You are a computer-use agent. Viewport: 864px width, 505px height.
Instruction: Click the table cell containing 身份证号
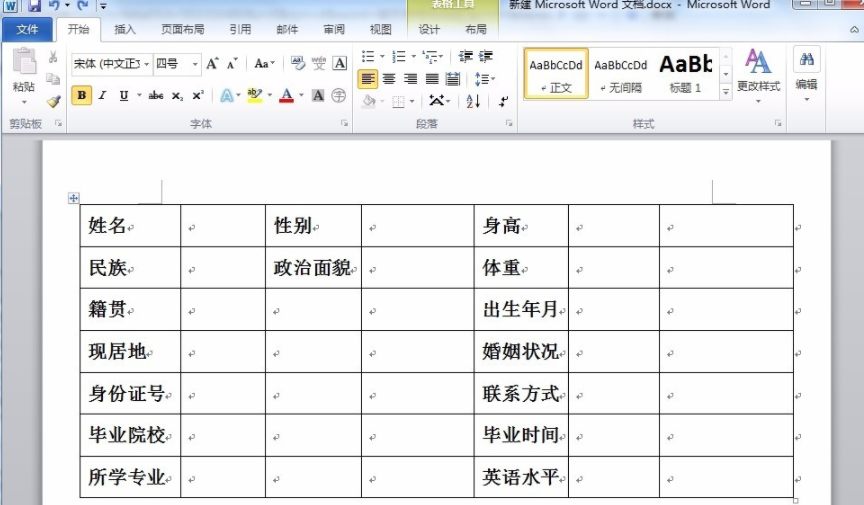coord(130,393)
